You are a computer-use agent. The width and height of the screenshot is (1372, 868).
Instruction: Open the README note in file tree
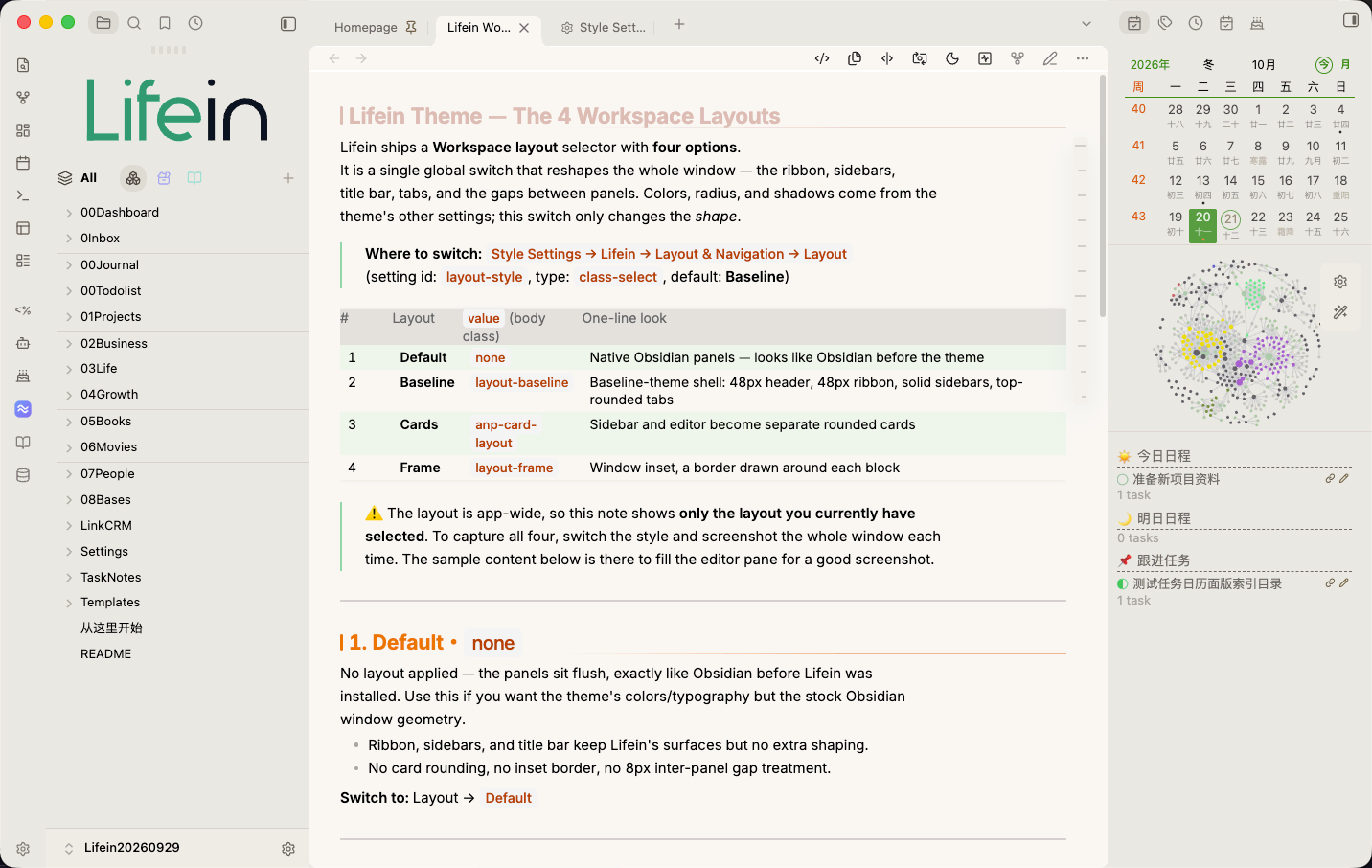coord(106,654)
